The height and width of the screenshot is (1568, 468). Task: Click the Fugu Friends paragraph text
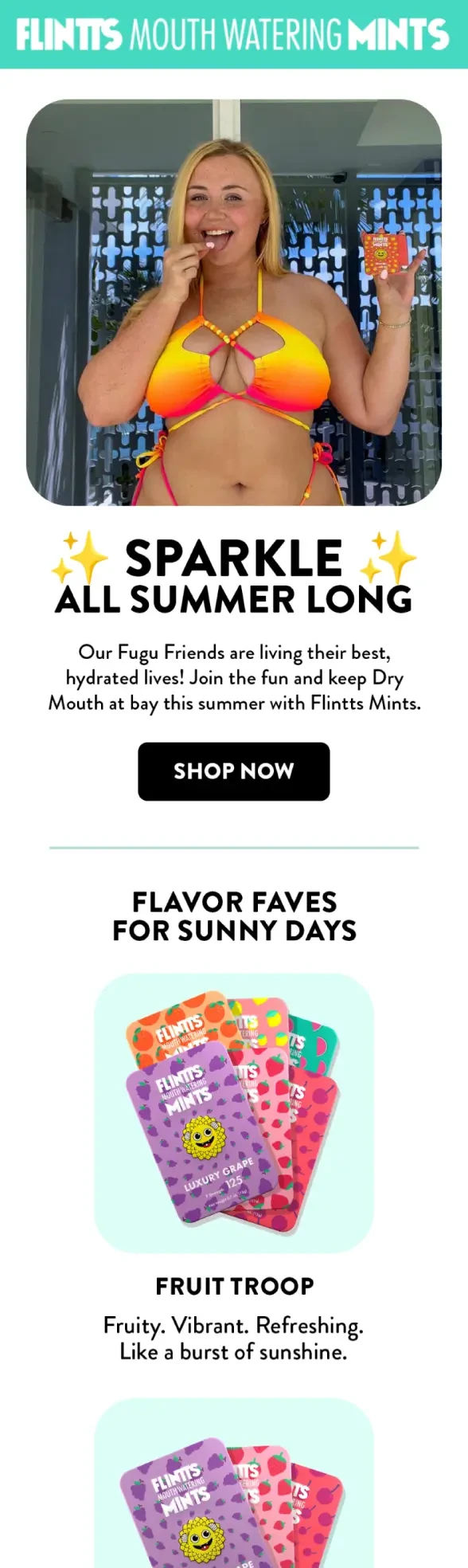(x=234, y=678)
